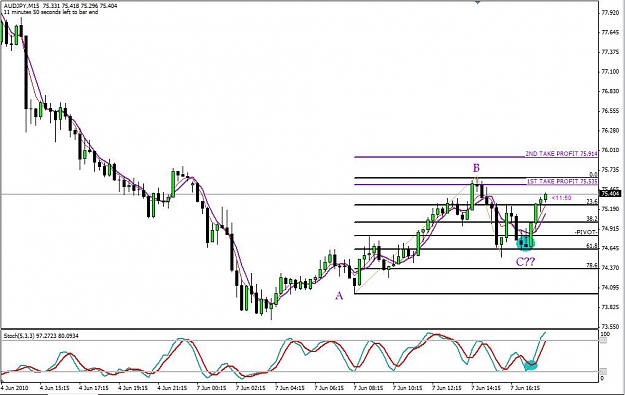The height and width of the screenshot is (395, 625).
Task: Click the '4 Jun 21:15' time axis label
Action: pyautogui.click(x=173, y=387)
